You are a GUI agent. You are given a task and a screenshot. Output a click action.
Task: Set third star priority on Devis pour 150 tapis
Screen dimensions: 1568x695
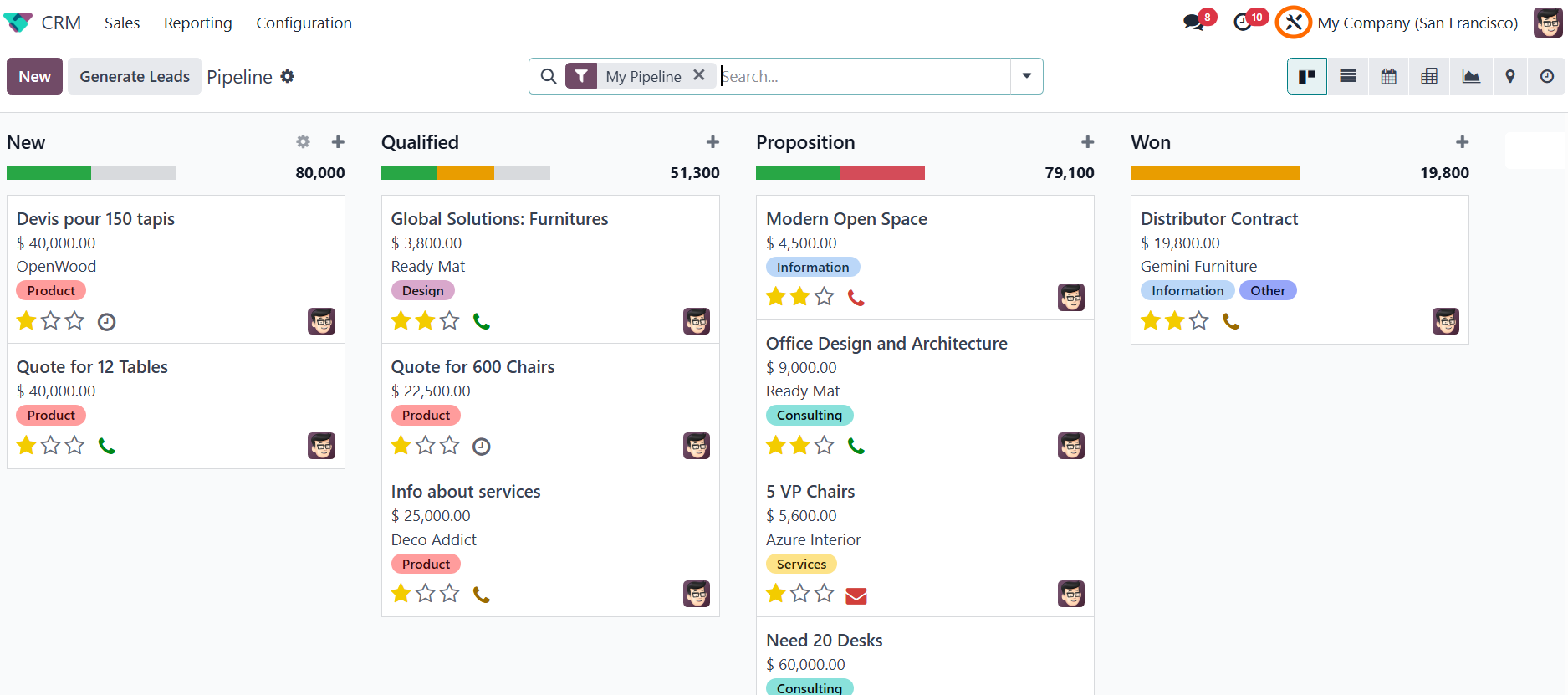(75, 321)
